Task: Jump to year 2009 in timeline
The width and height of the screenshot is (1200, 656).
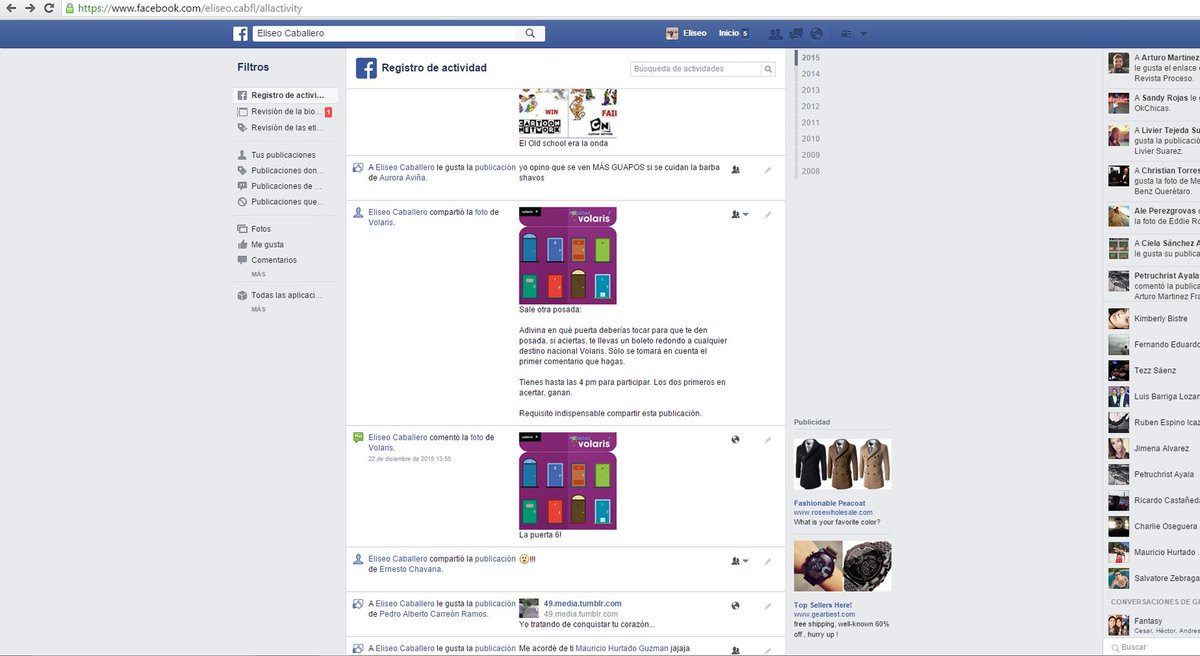Action: pyautogui.click(x=810, y=155)
